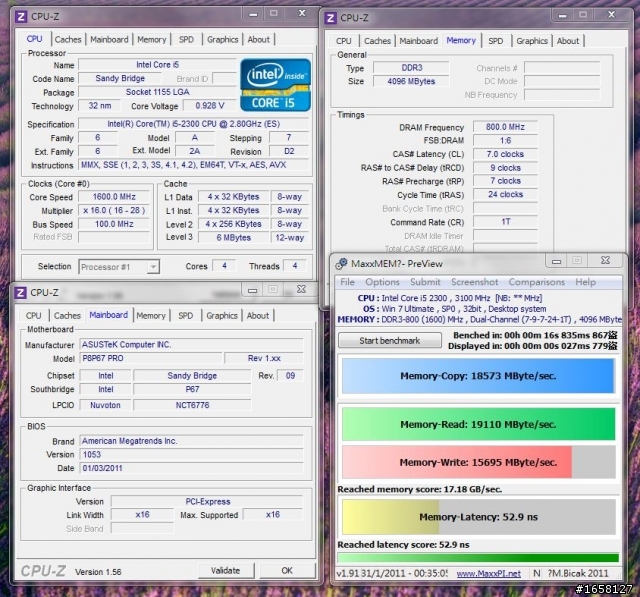Open About tab in top-left CPU-Z window
Screen dimensions: 640x597
click(x=258, y=40)
